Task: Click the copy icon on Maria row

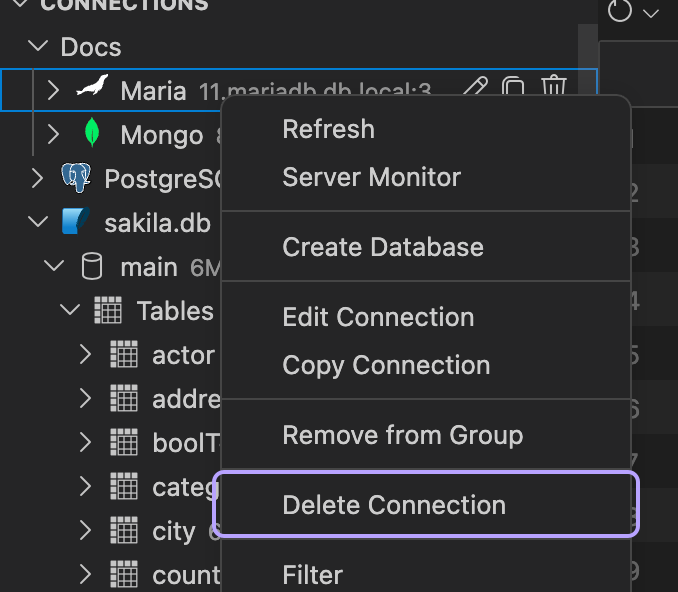Action: coord(513,86)
